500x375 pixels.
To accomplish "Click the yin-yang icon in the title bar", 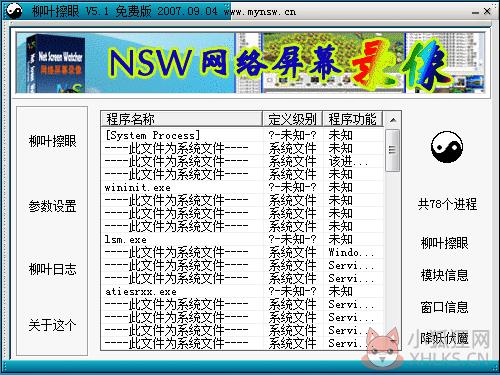I will point(14,11).
